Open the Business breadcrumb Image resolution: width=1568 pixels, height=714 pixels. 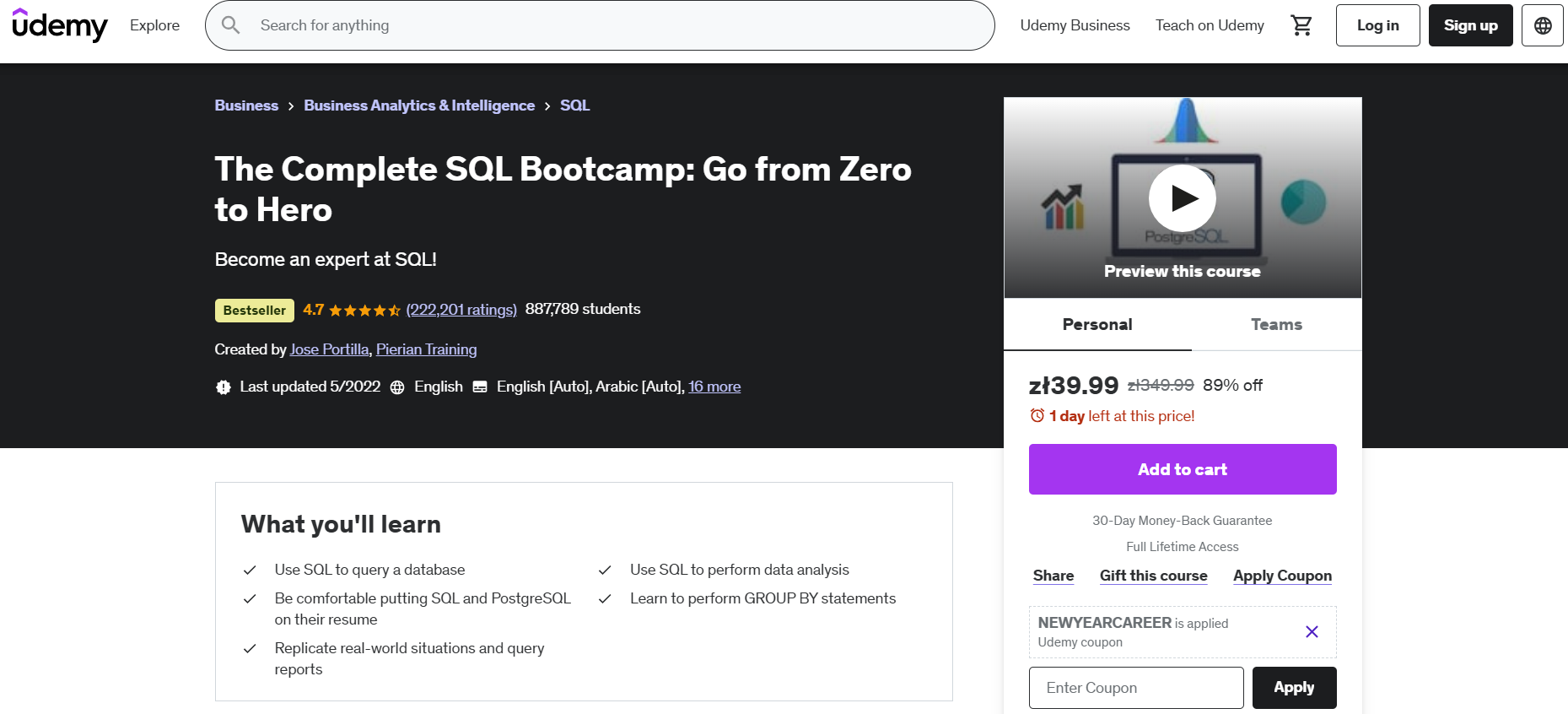pos(246,105)
